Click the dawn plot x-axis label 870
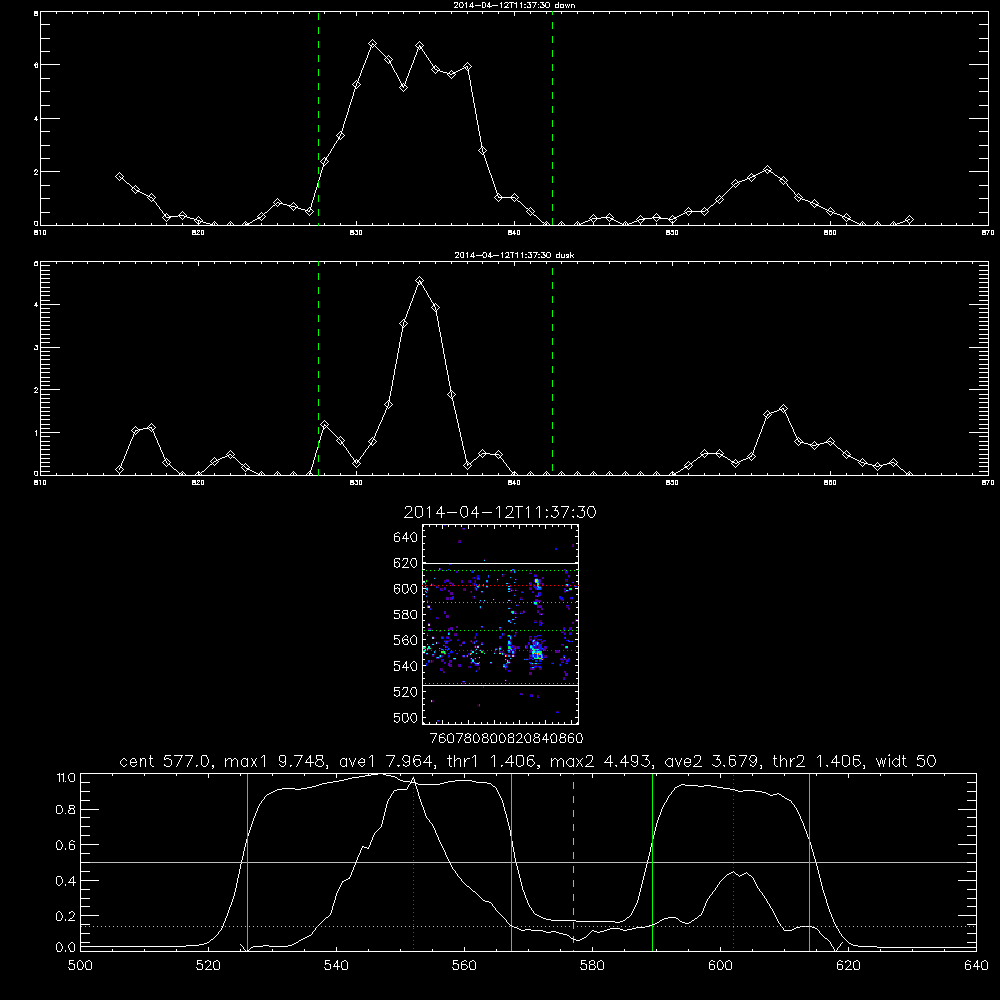The image size is (1000, 1000). tap(988, 233)
